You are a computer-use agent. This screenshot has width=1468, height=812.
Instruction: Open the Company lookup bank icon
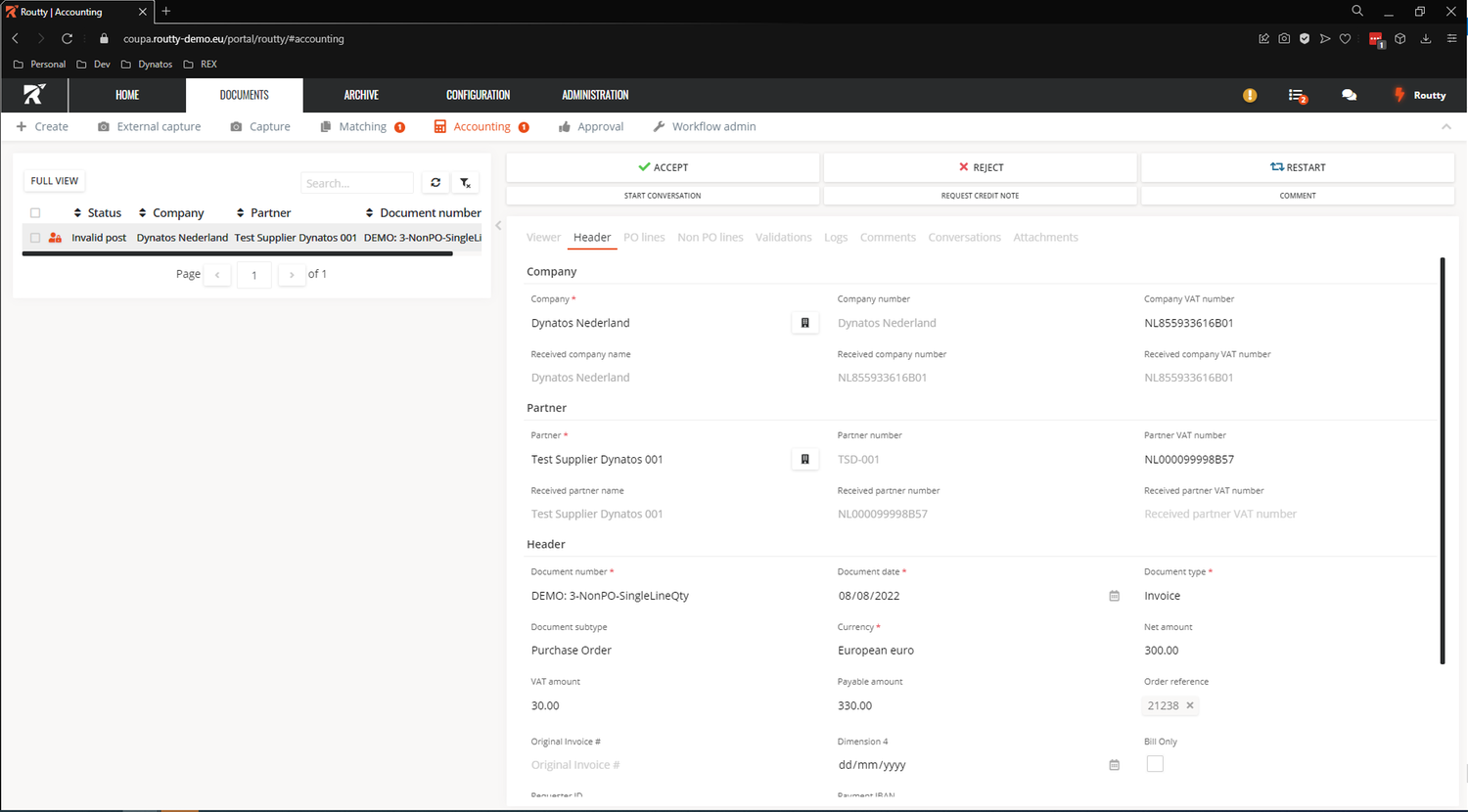pos(804,322)
